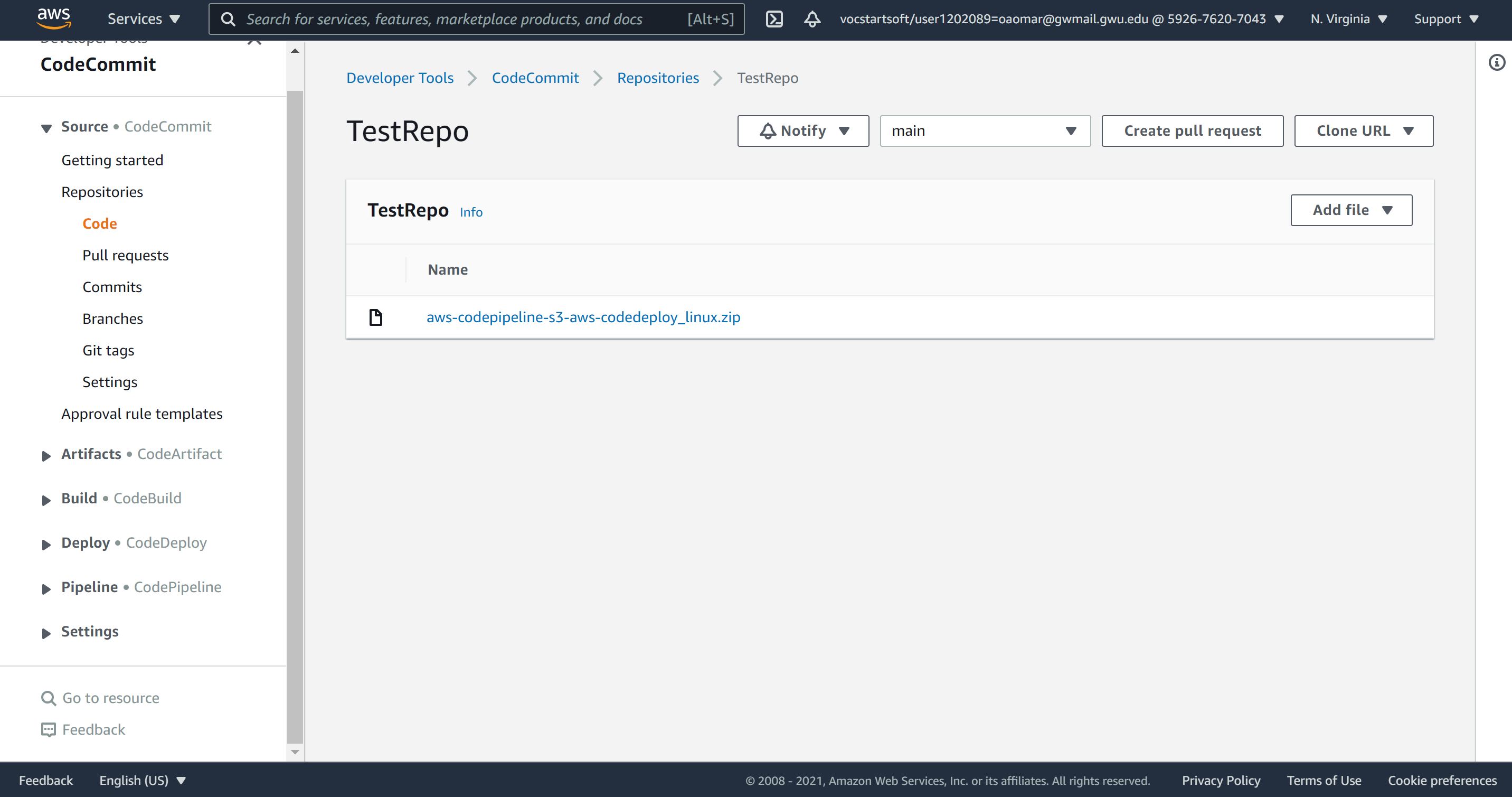The height and width of the screenshot is (797, 1512).
Task: Click the file icon for the zip file
Action: tap(377, 317)
